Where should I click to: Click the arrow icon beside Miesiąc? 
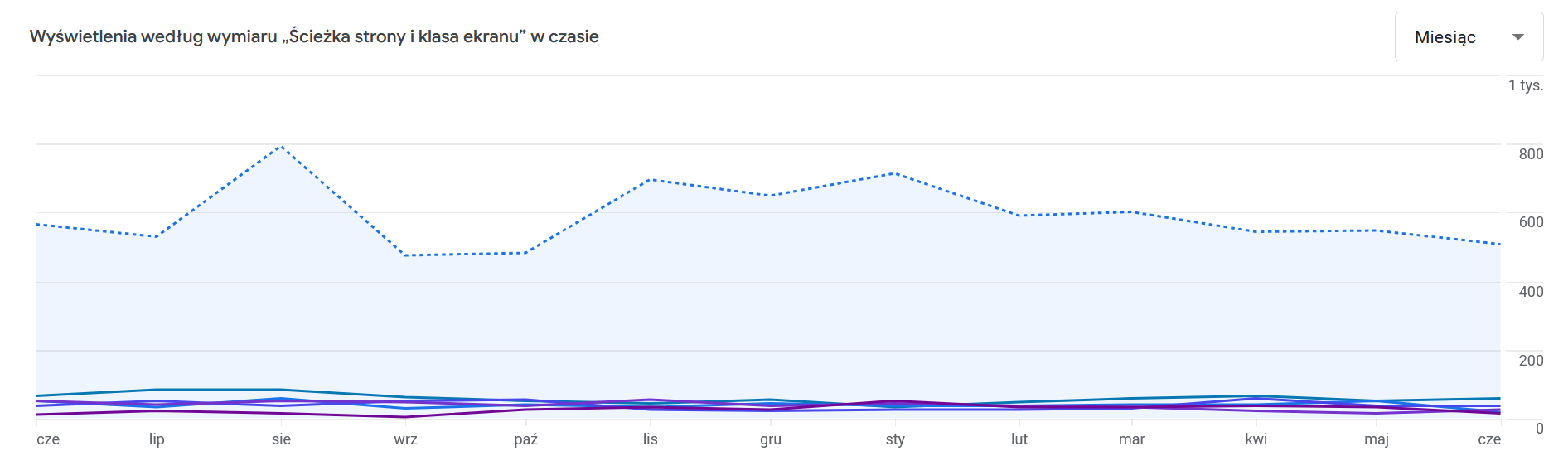[1518, 36]
